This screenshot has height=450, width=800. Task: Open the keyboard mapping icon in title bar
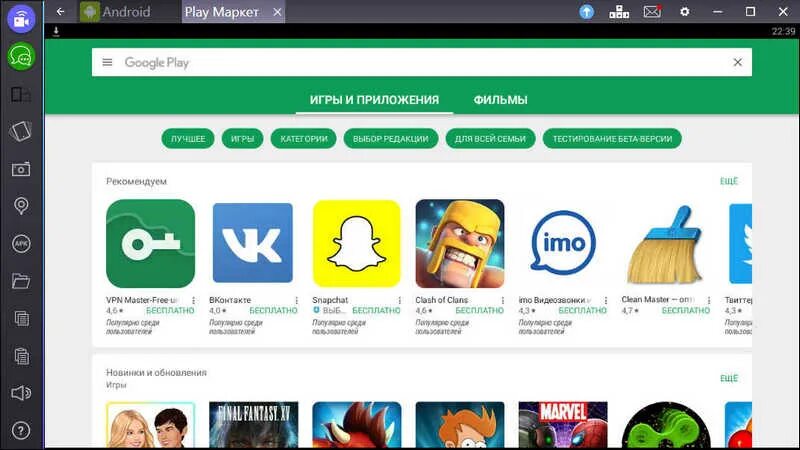pyautogui.click(x=619, y=11)
